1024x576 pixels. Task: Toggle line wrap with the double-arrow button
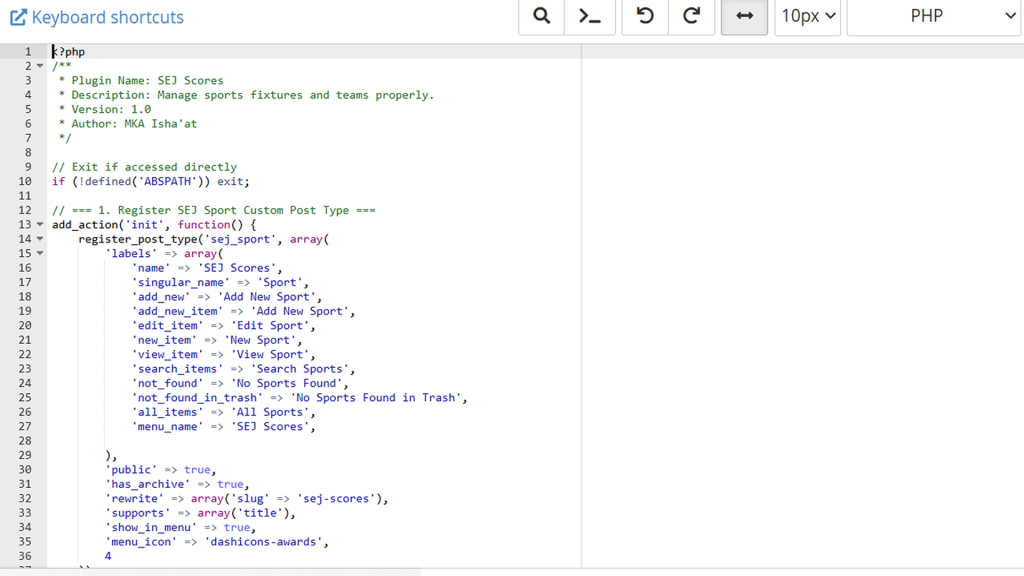(x=744, y=17)
